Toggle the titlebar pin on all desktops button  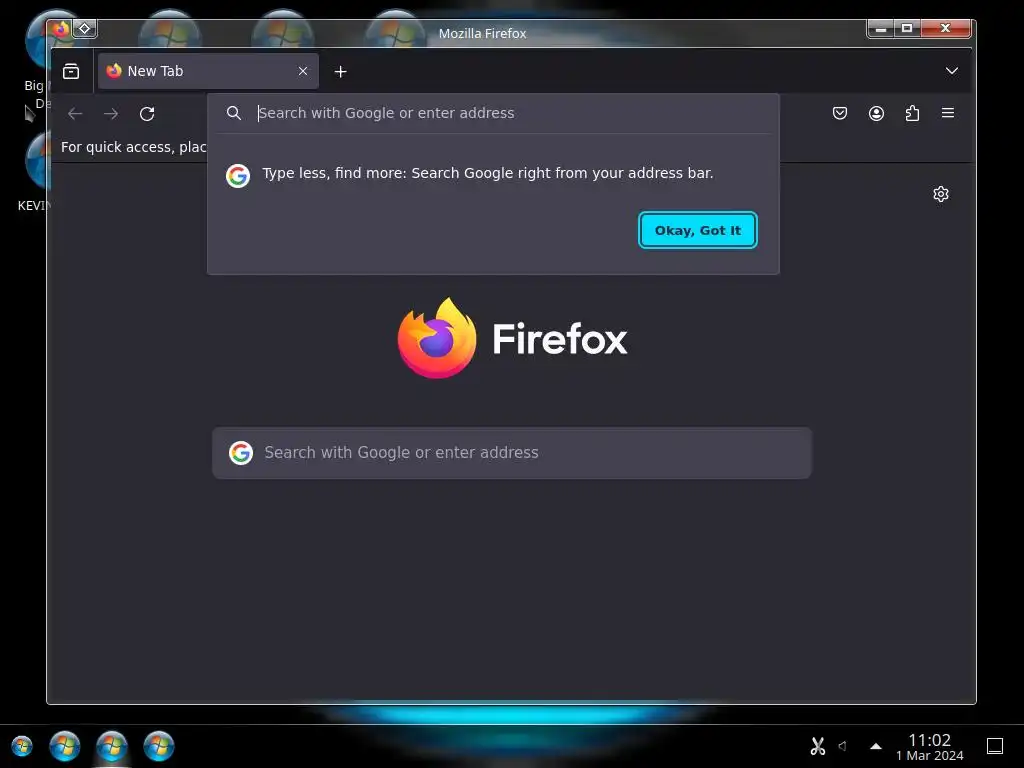click(x=85, y=29)
